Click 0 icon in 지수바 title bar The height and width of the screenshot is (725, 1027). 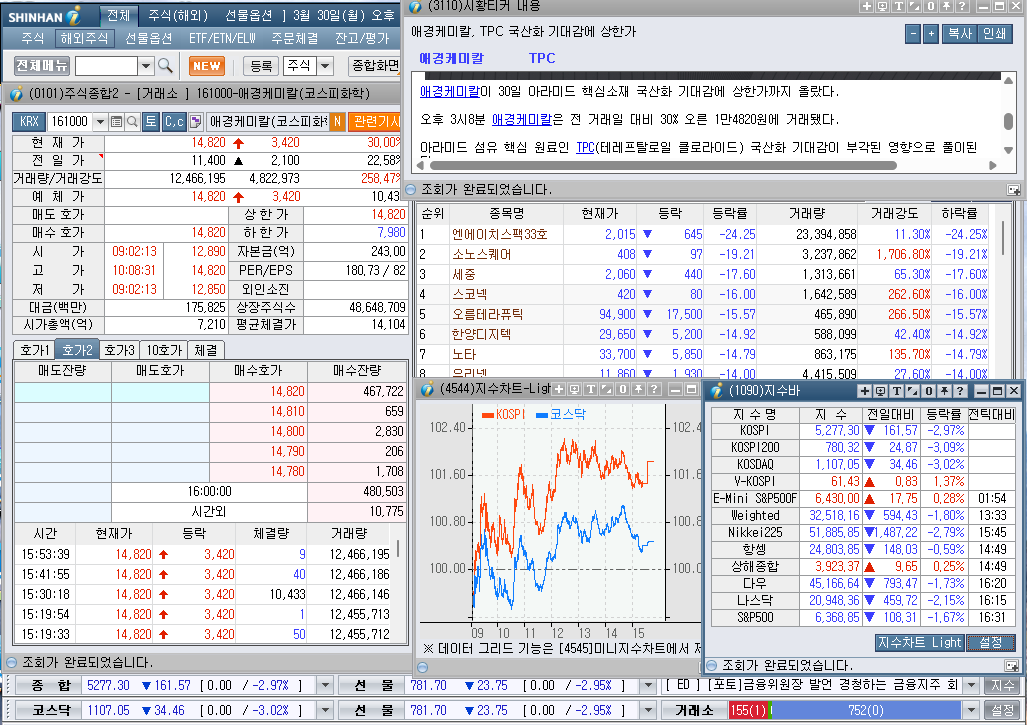[x=928, y=391]
